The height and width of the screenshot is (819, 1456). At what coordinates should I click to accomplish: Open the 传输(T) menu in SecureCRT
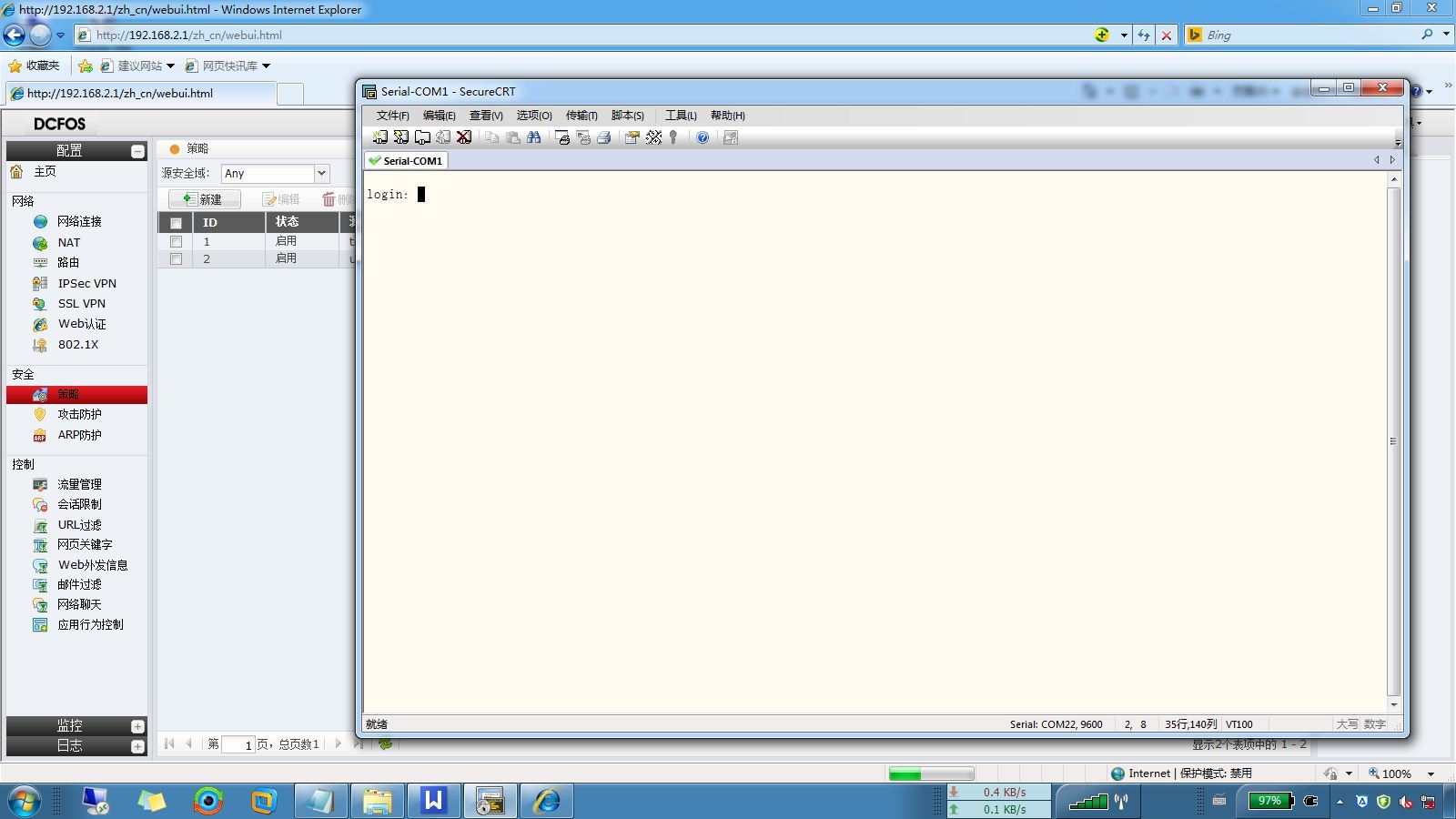click(581, 116)
